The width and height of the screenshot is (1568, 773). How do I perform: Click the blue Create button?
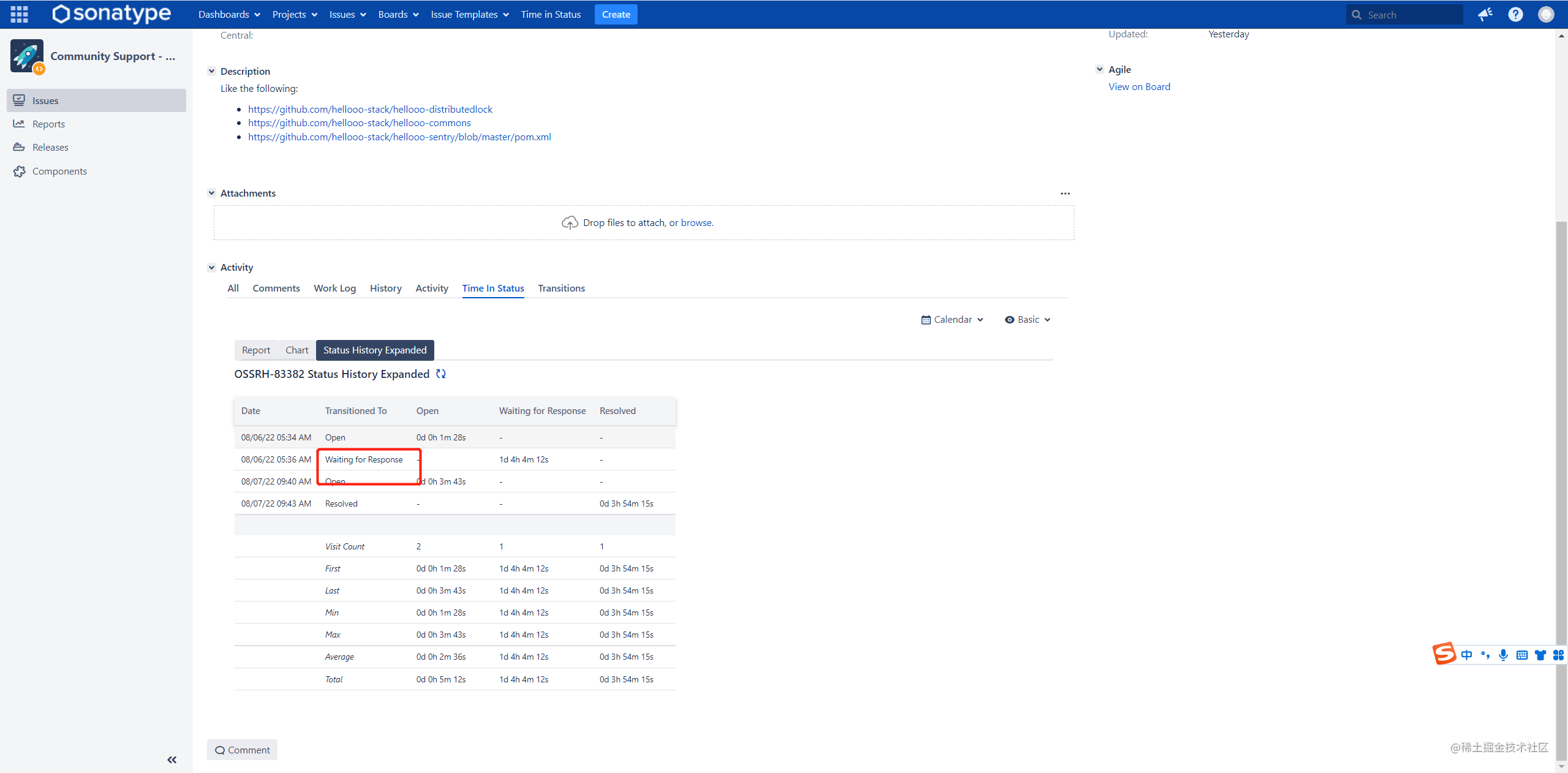coord(616,14)
